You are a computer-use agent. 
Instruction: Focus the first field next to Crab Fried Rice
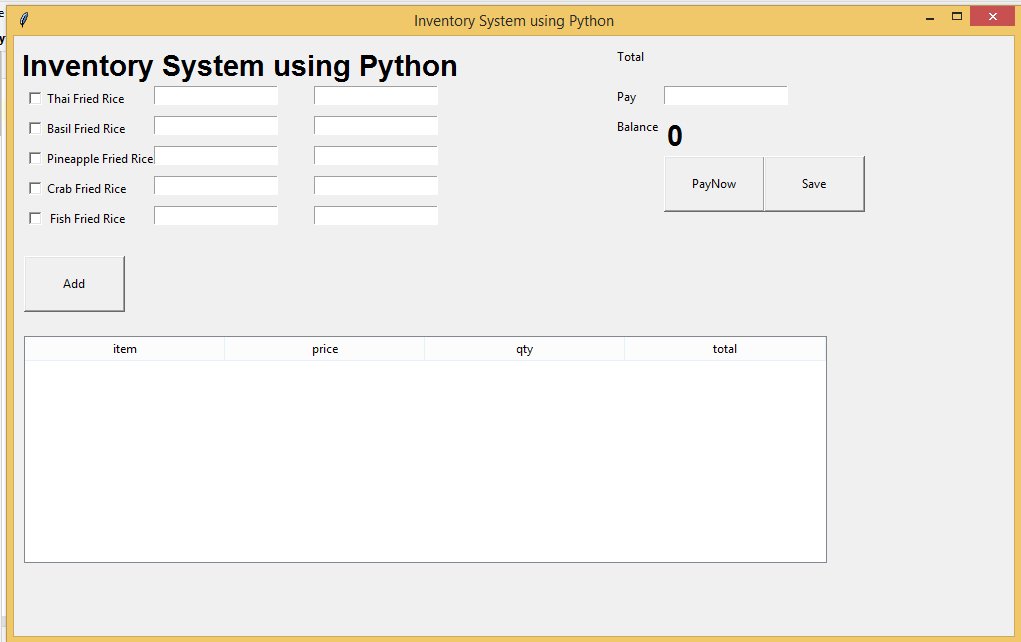click(216, 186)
